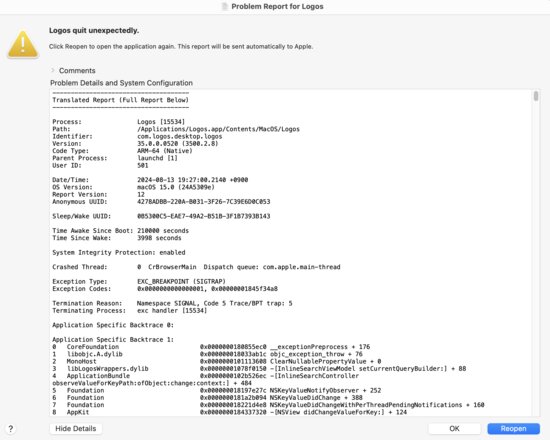Click '3998 seconds' time since wake

click(159, 238)
